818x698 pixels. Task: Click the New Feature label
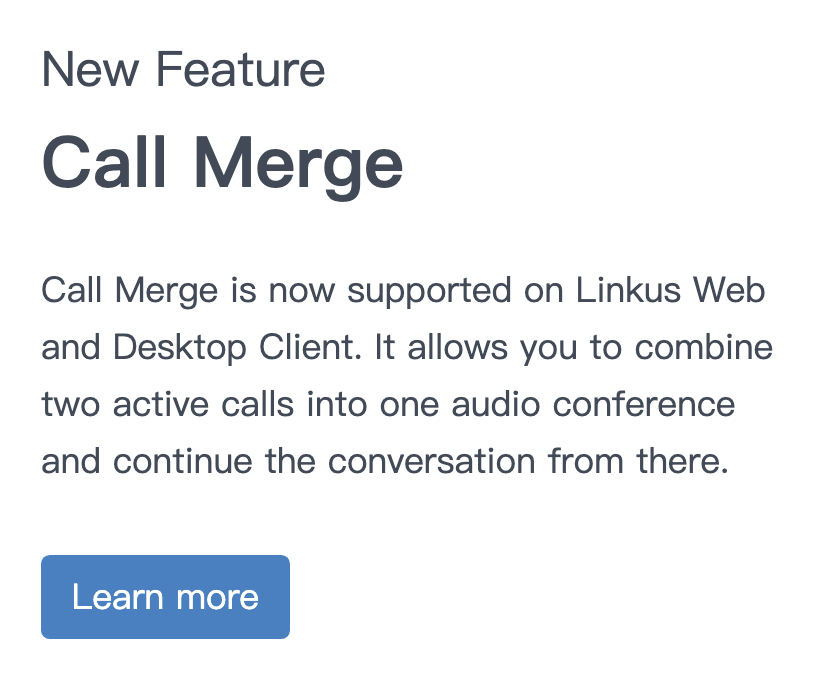tap(183, 71)
